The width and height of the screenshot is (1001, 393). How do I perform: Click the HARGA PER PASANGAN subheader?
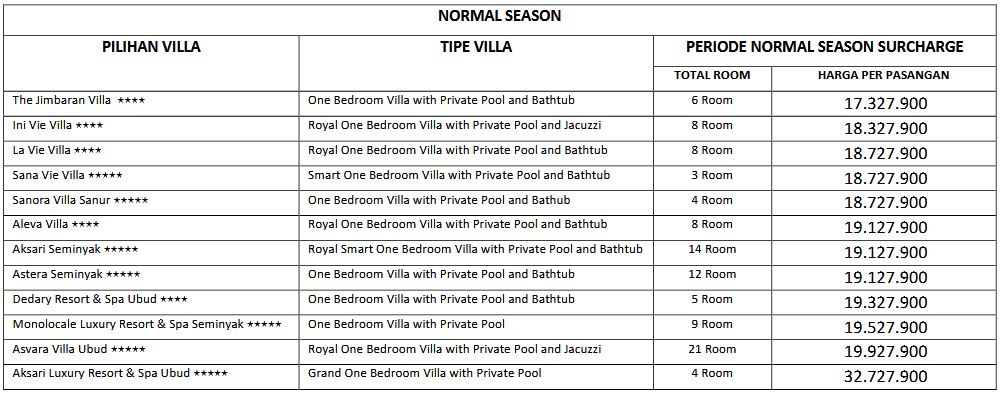[x=884, y=78]
